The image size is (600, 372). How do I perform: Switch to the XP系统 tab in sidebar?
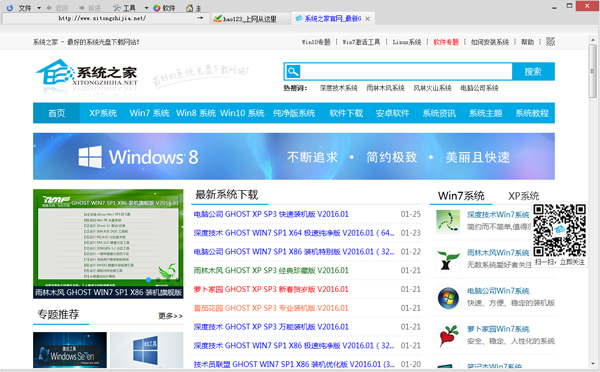[523, 196]
